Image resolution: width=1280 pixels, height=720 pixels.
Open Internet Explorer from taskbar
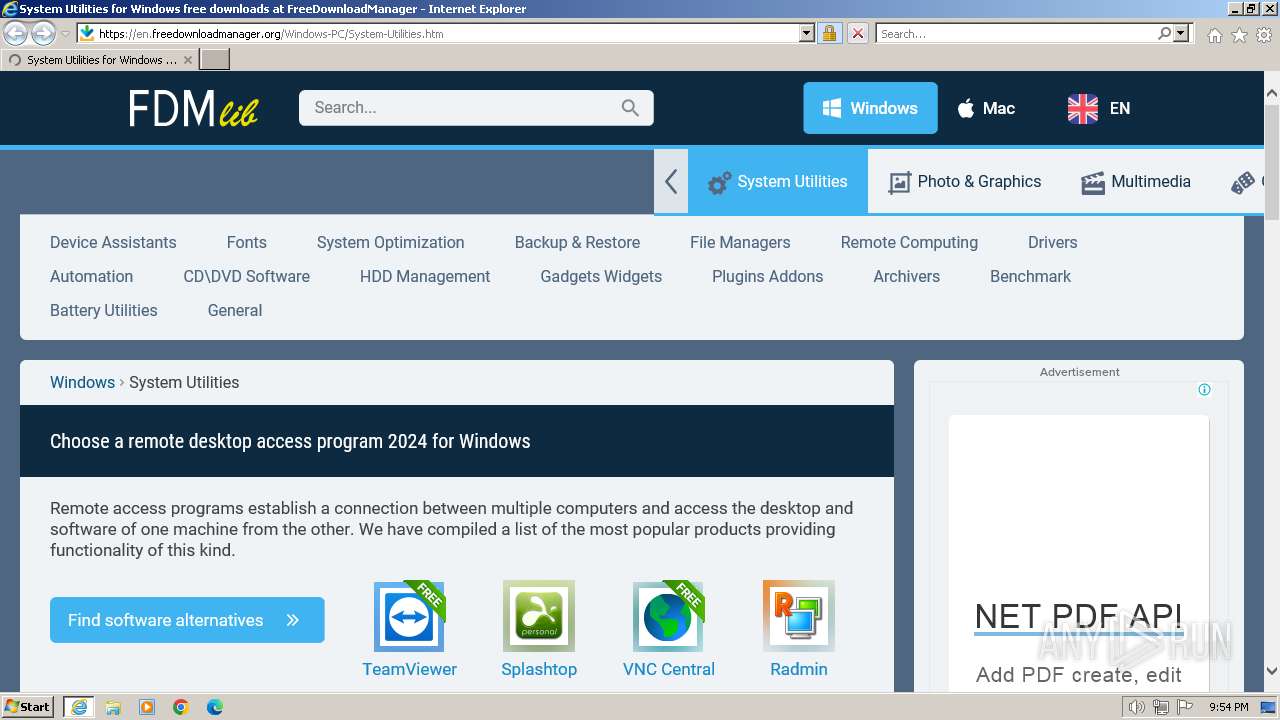click(79, 707)
